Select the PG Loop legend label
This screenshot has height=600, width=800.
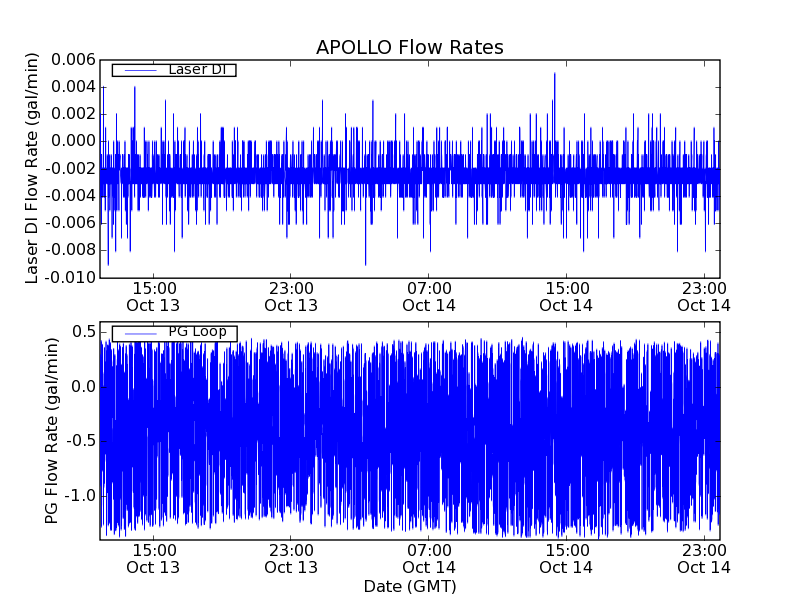click(x=197, y=332)
